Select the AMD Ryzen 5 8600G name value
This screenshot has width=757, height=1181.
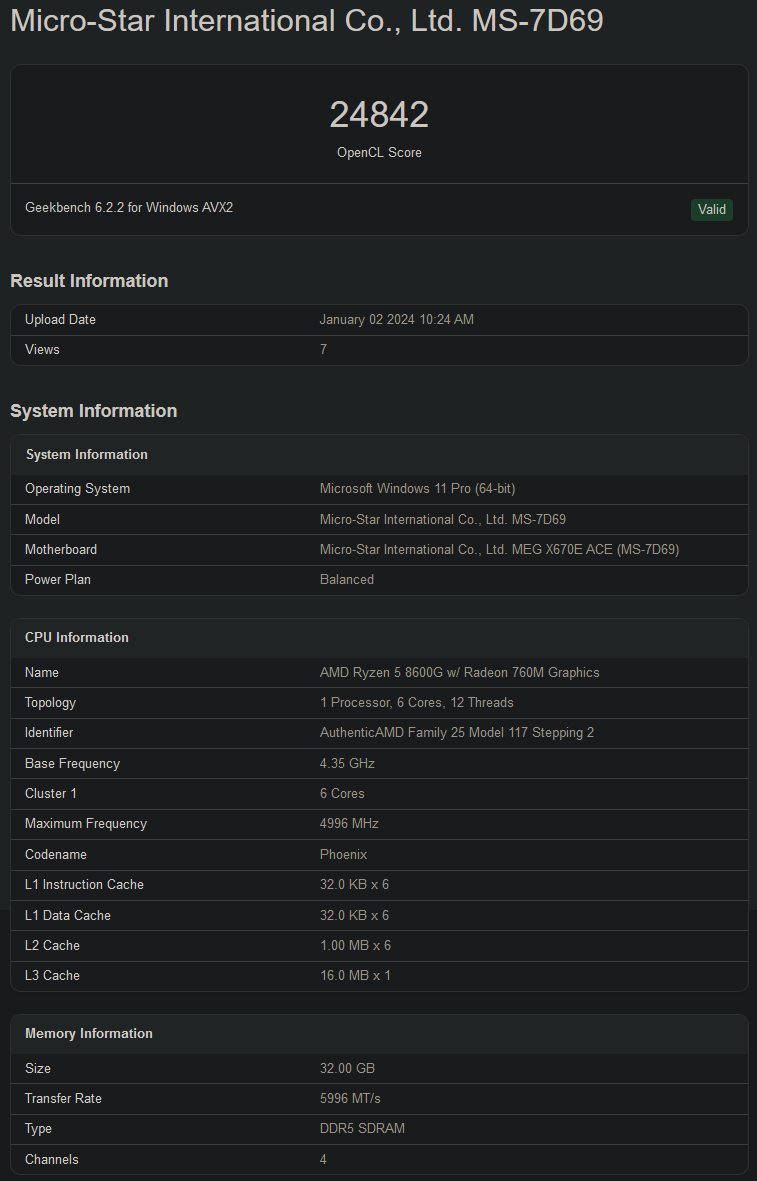tap(459, 673)
